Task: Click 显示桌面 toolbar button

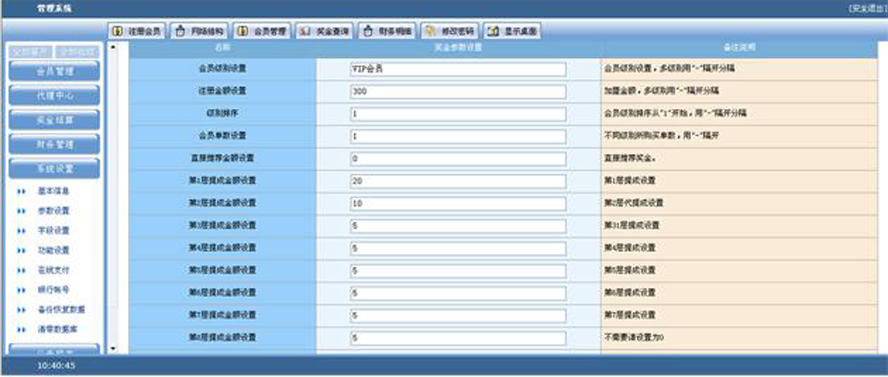Action: (513, 32)
